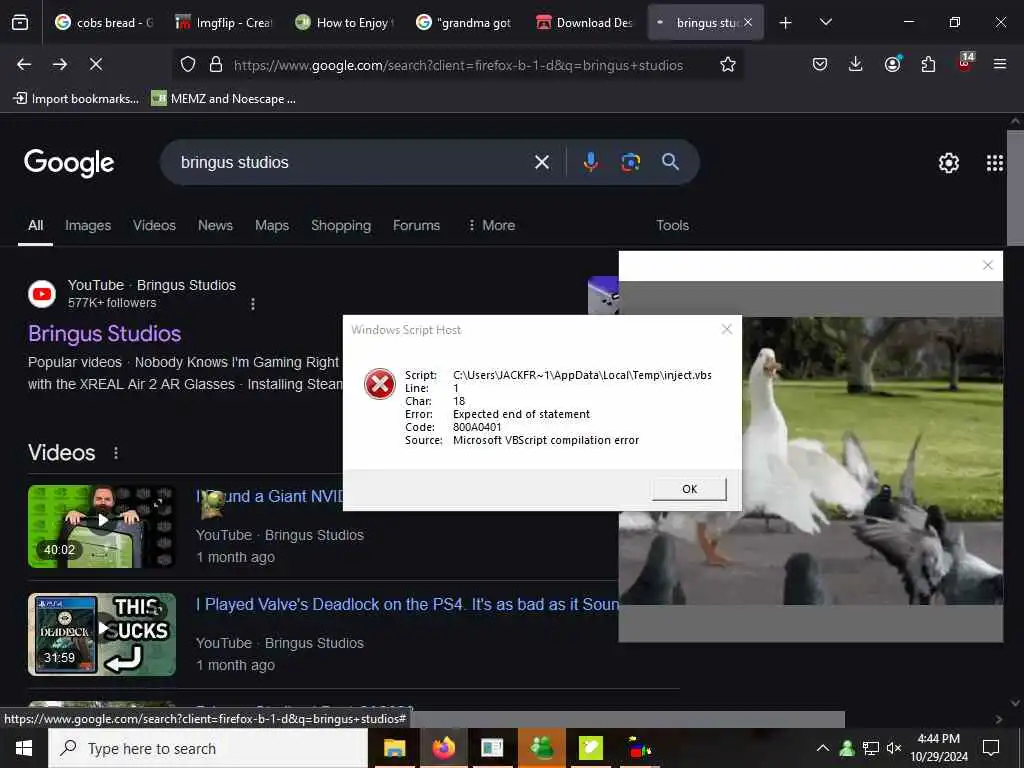Expand the More search filters
1024x768 pixels.
[x=492, y=225]
